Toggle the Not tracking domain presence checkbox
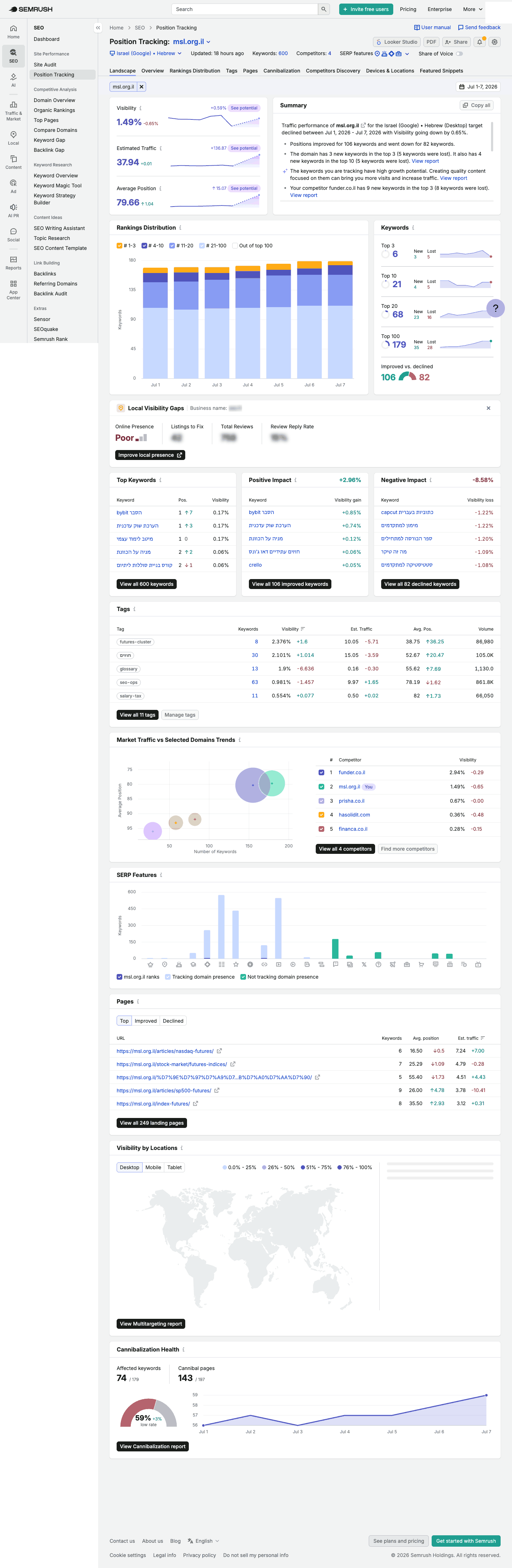 coord(243,977)
